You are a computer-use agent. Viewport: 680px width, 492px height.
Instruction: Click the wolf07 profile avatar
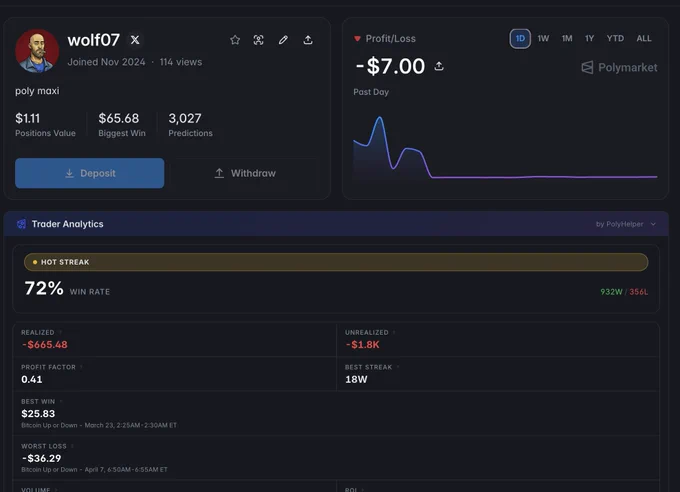point(37,51)
